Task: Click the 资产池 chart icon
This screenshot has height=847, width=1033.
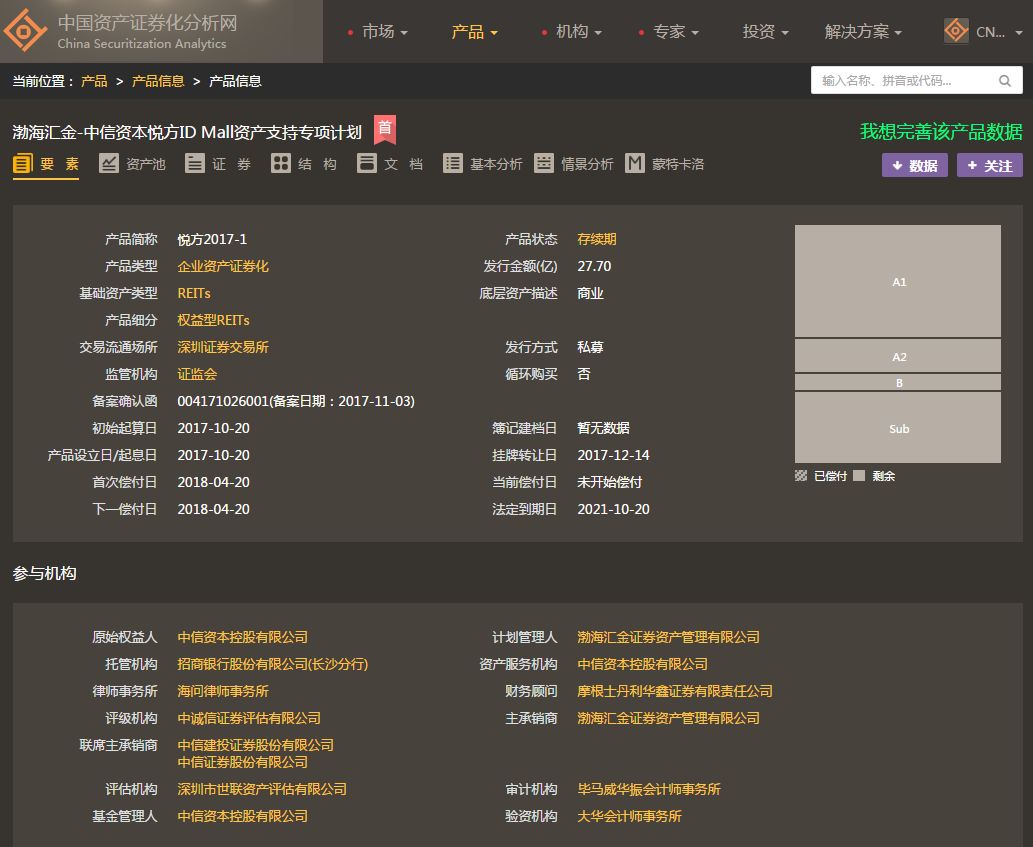Action: [x=108, y=163]
